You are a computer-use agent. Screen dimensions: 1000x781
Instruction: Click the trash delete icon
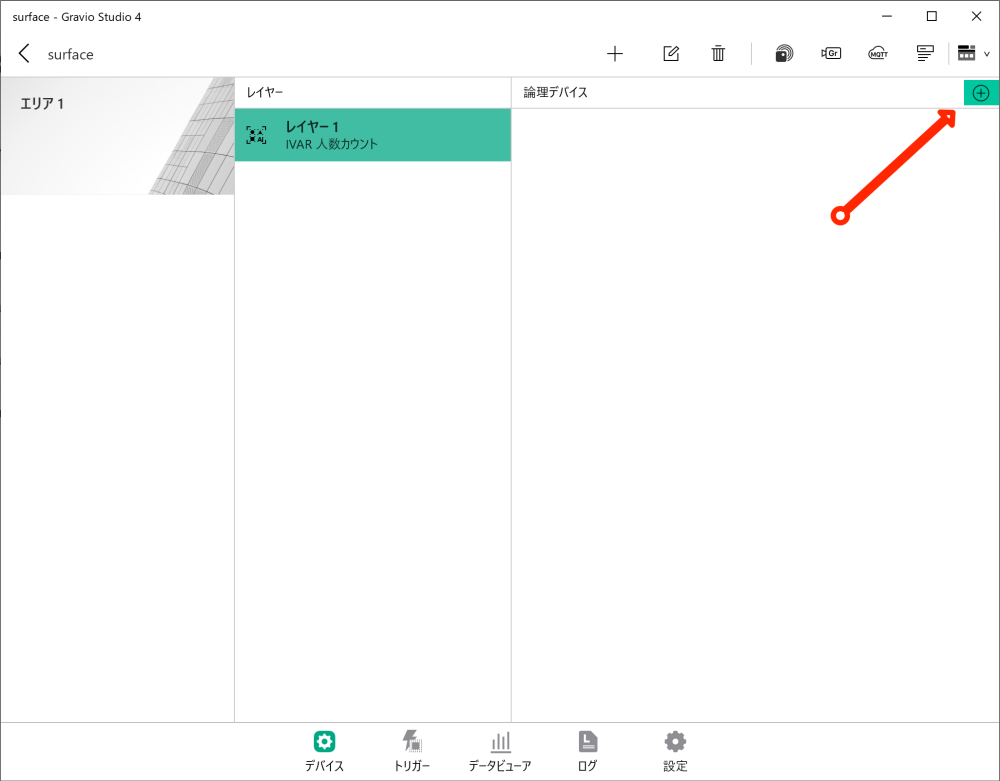pyautogui.click(x=718, y=54)
